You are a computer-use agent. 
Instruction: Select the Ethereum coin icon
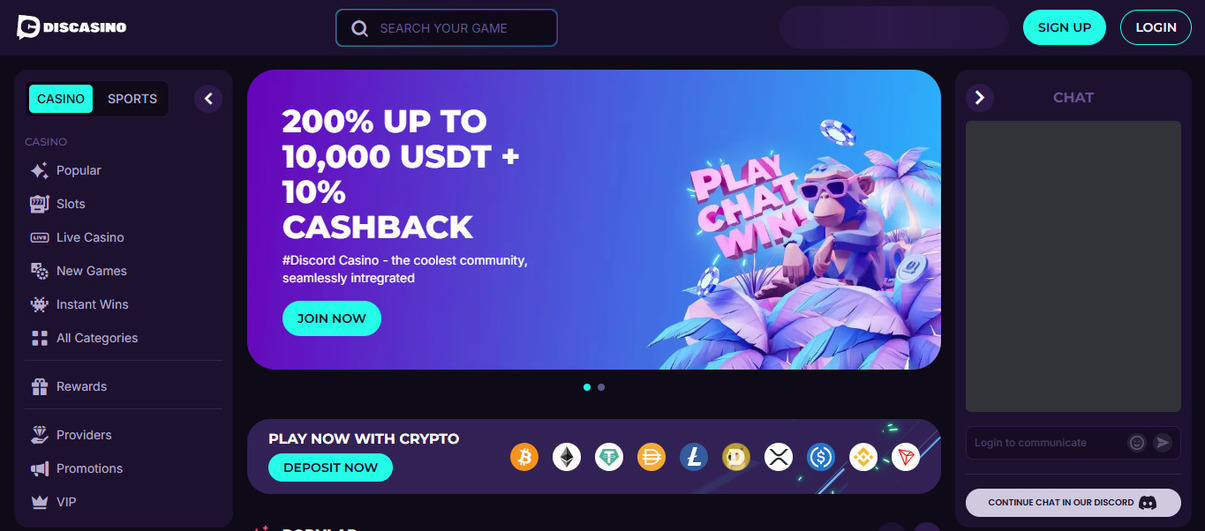point(567,457)
